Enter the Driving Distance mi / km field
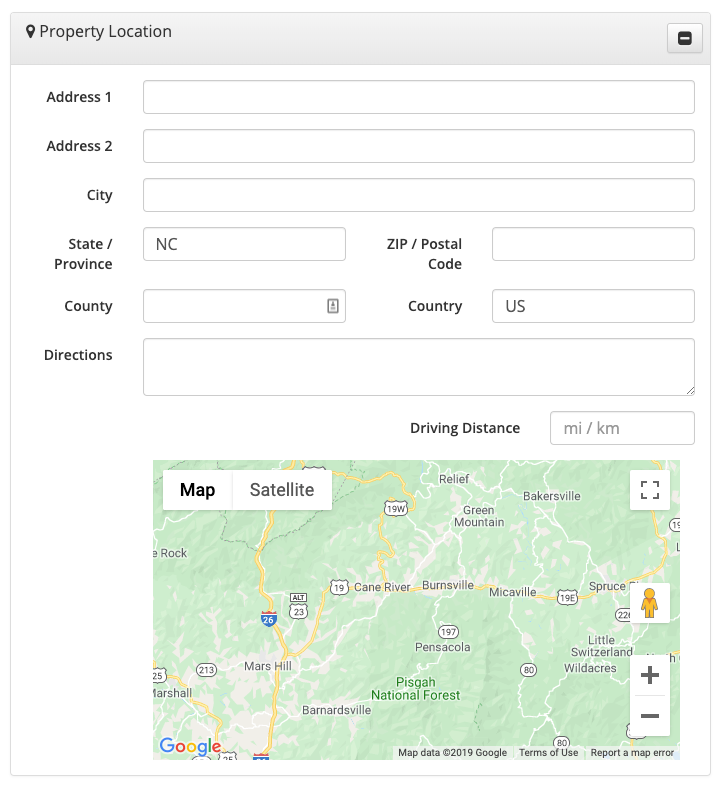The image size is (722, 787). pyautogui.click(x=622, y=428)
